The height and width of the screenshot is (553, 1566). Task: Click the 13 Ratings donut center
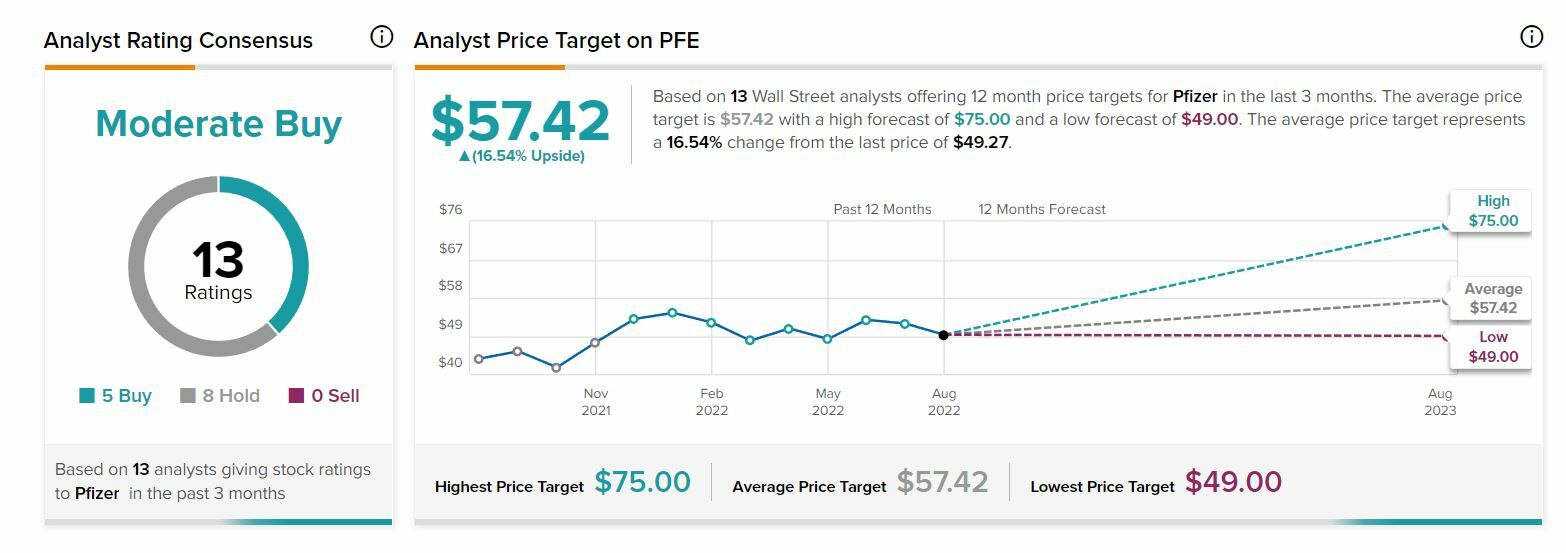218,267
